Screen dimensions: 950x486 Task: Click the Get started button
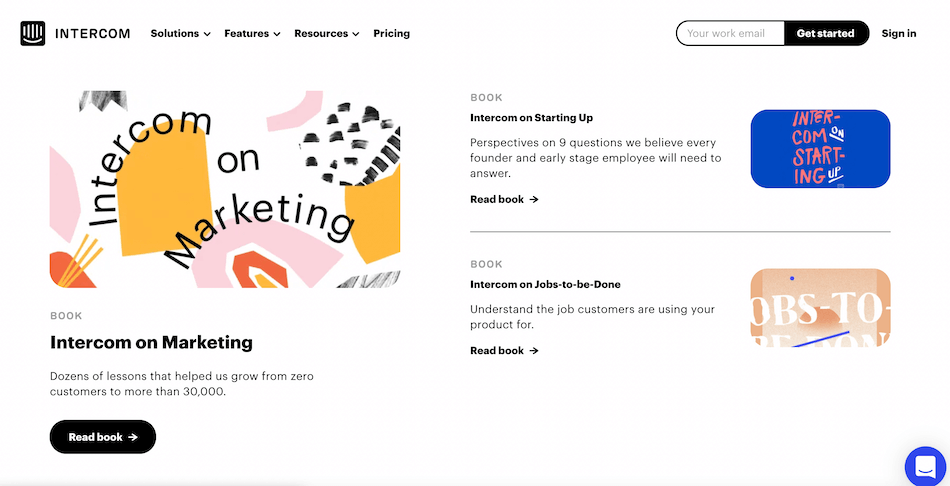[x=826, y=33]
